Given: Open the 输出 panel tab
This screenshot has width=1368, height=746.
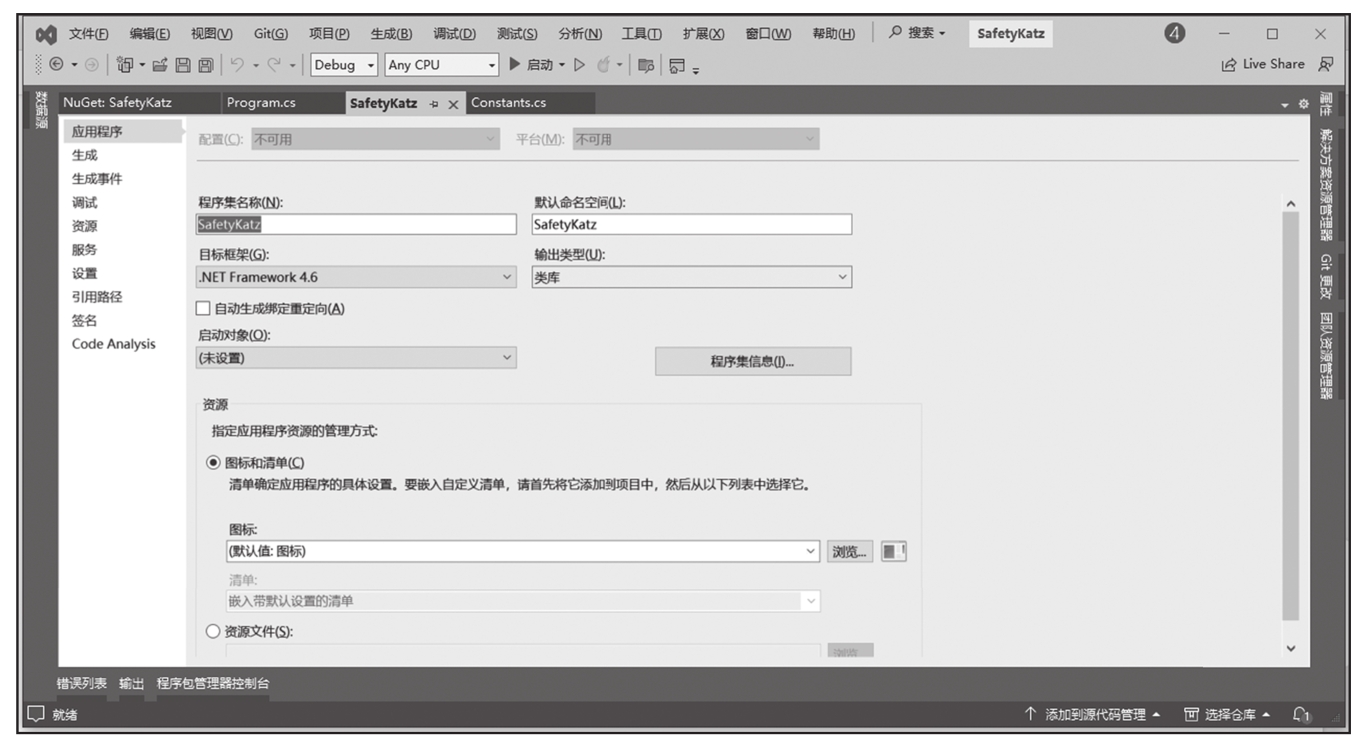Looking at the screenshot, I should click(x=132, y=684).
